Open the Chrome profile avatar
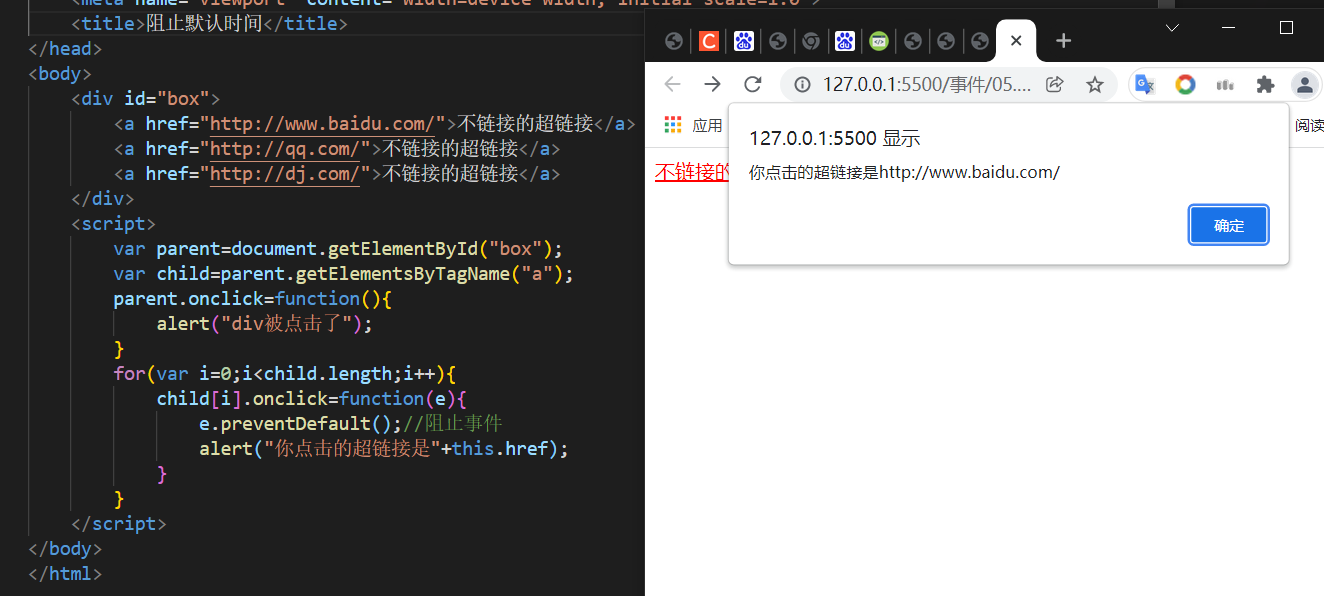The width and height of the screenshot is (1324, 596). 1304,85
